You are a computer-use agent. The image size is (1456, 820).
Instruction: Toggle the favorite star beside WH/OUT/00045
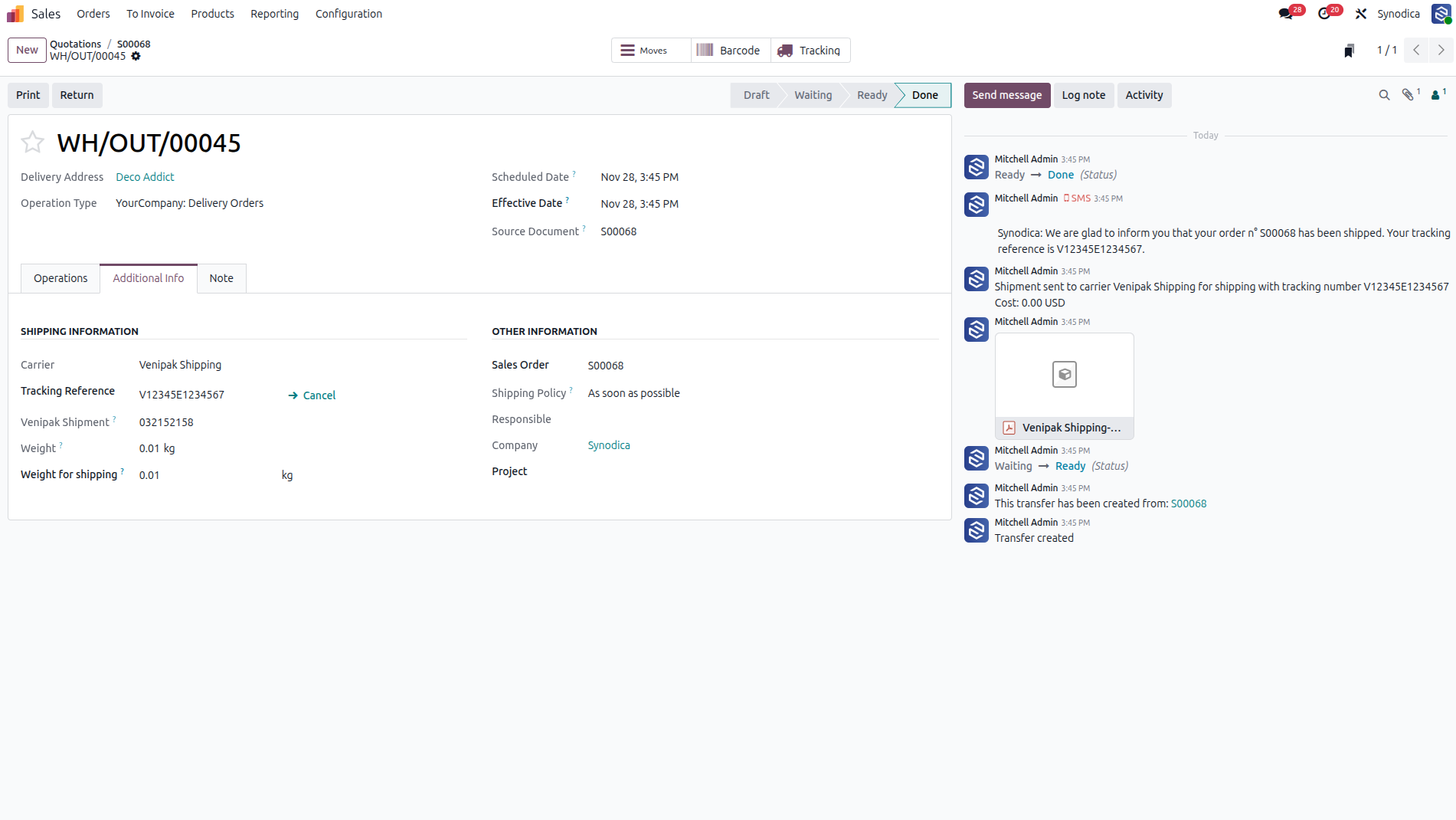pos(32,143)
